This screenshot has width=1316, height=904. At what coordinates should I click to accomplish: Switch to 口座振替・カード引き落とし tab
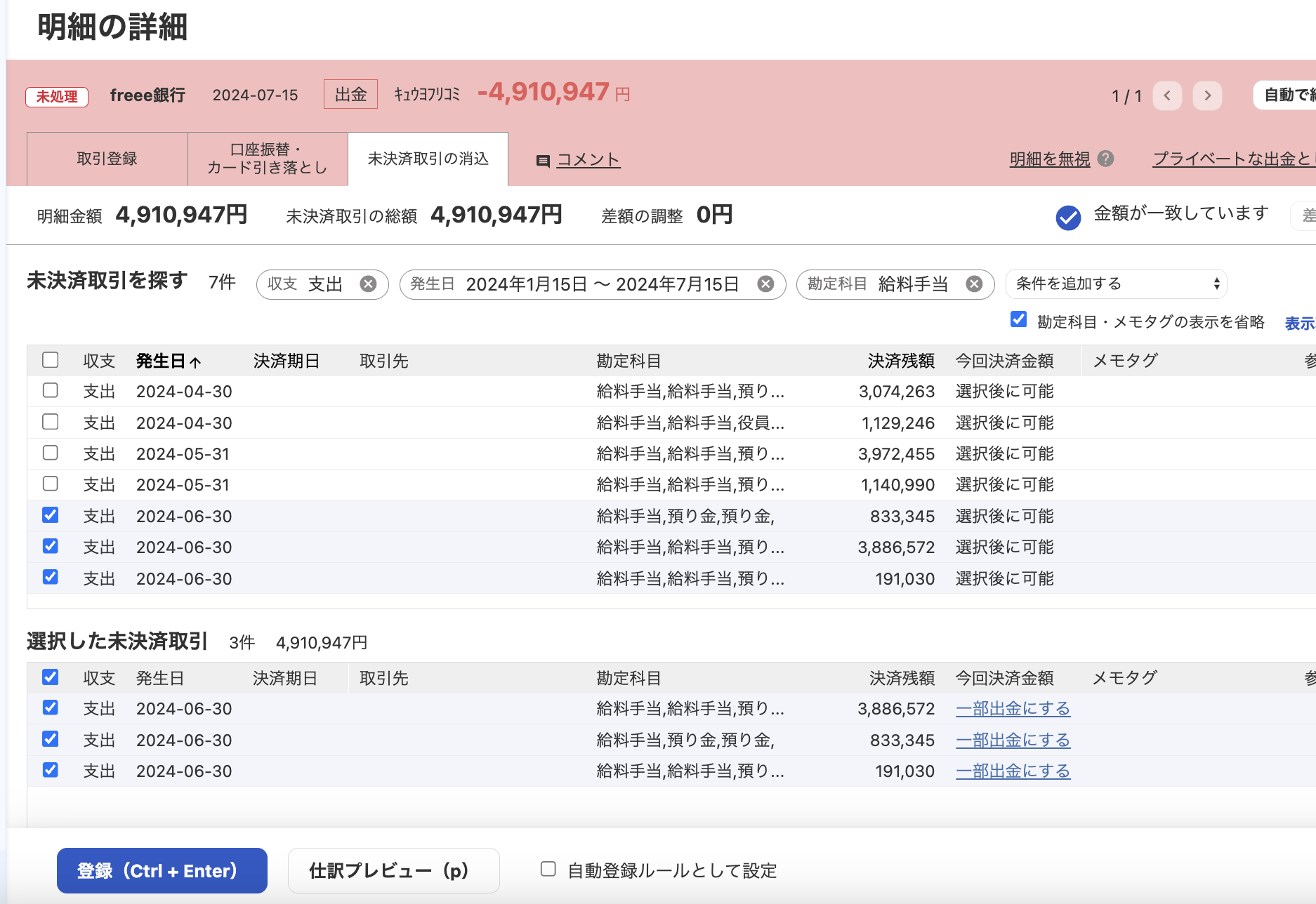(x=268, y=159)
